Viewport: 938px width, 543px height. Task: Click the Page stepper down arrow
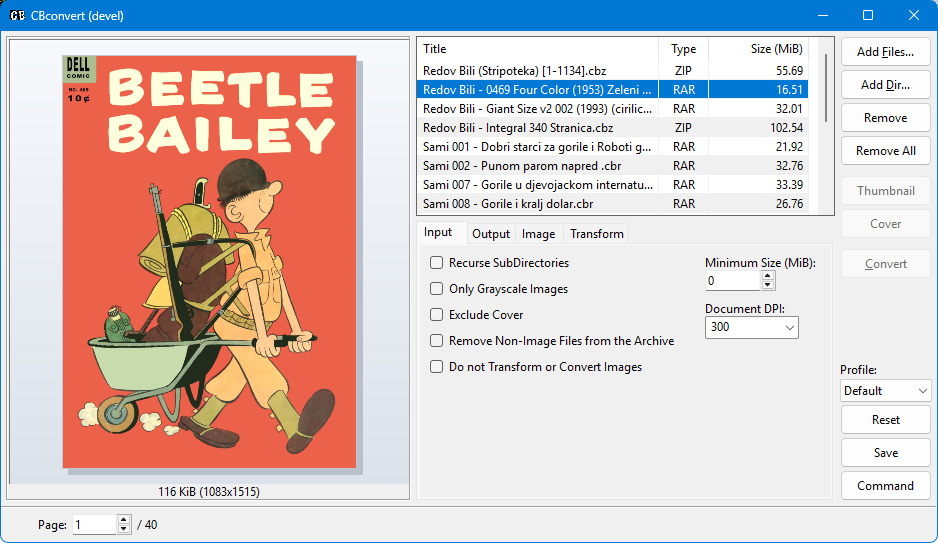tap(123, 529)
